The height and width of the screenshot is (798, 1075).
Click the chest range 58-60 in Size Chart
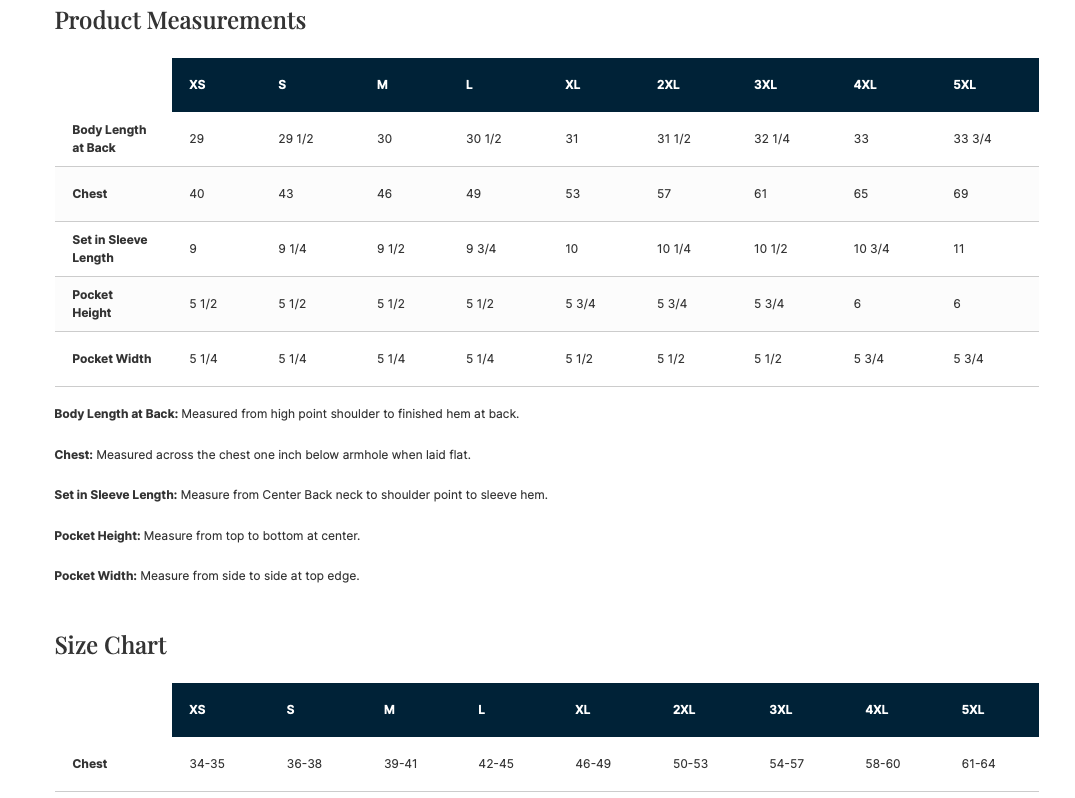click(883, 764)
